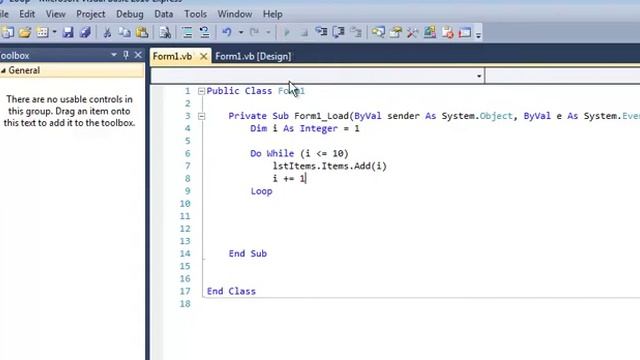Screen dimensions: 640x360
Task: Open the Object Browser toolbar icon
Action: click(x=430, y=32)
